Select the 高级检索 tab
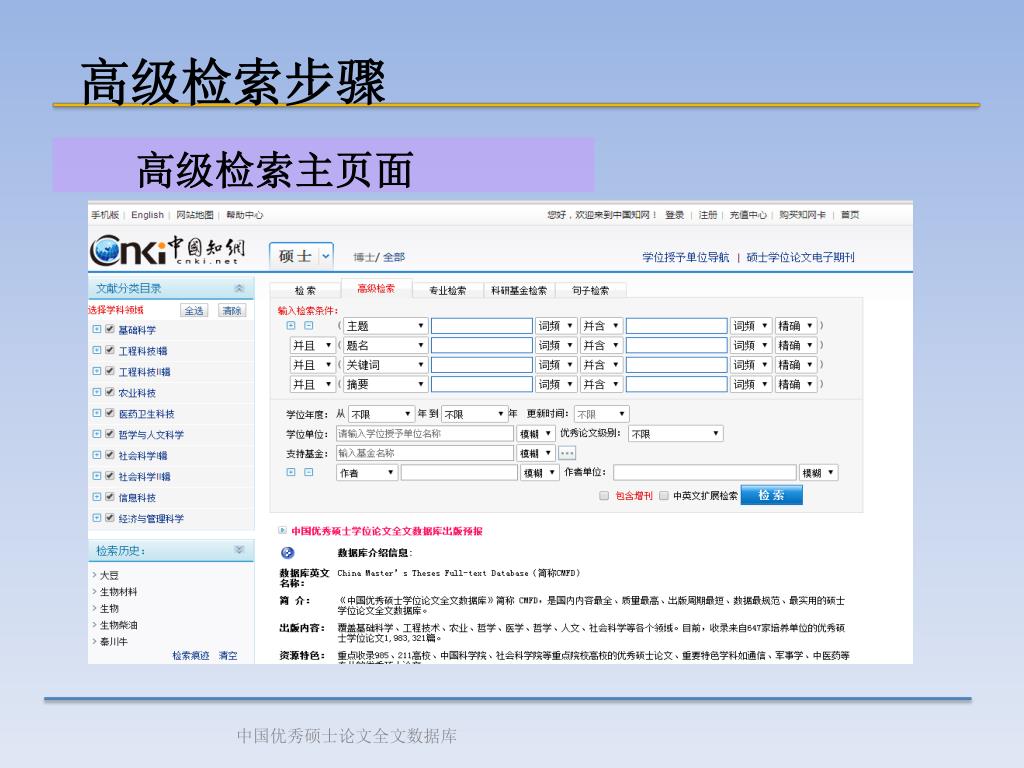 (376, 289)
